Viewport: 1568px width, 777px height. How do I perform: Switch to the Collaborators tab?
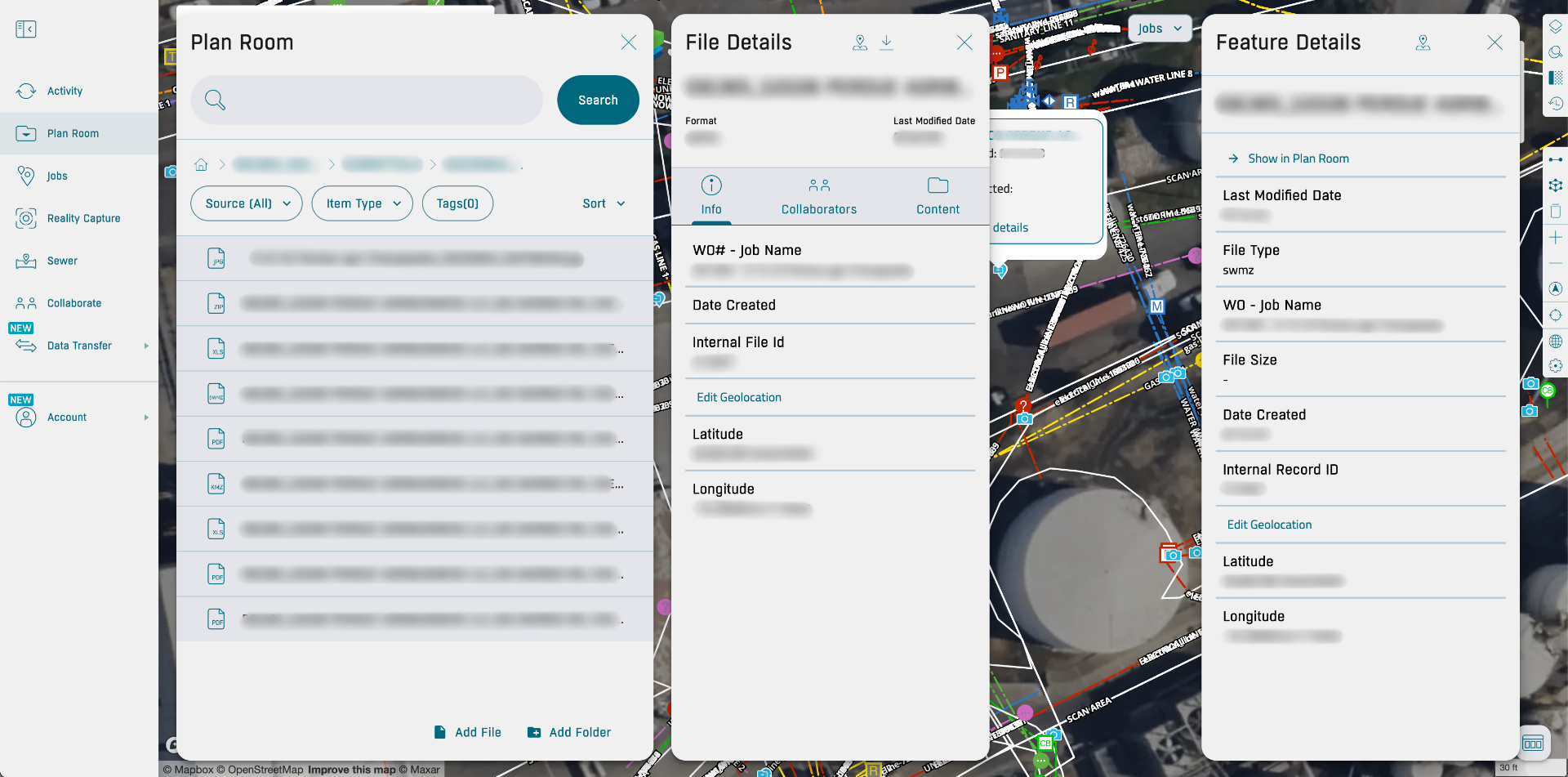[x=818, y=196]
